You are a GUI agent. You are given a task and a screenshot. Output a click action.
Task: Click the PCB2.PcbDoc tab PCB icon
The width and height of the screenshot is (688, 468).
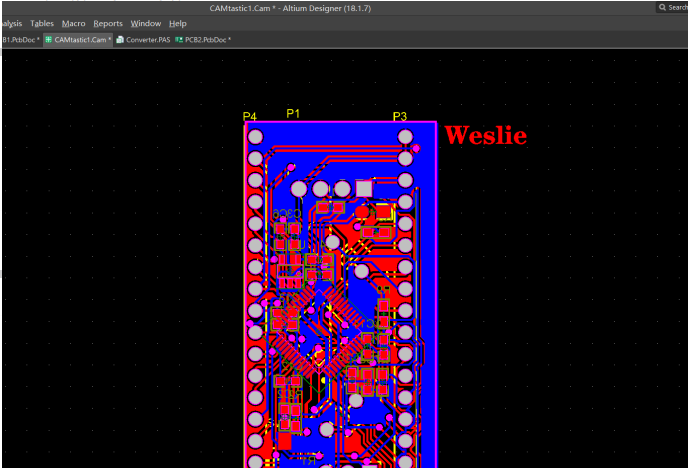click(179, 39)
